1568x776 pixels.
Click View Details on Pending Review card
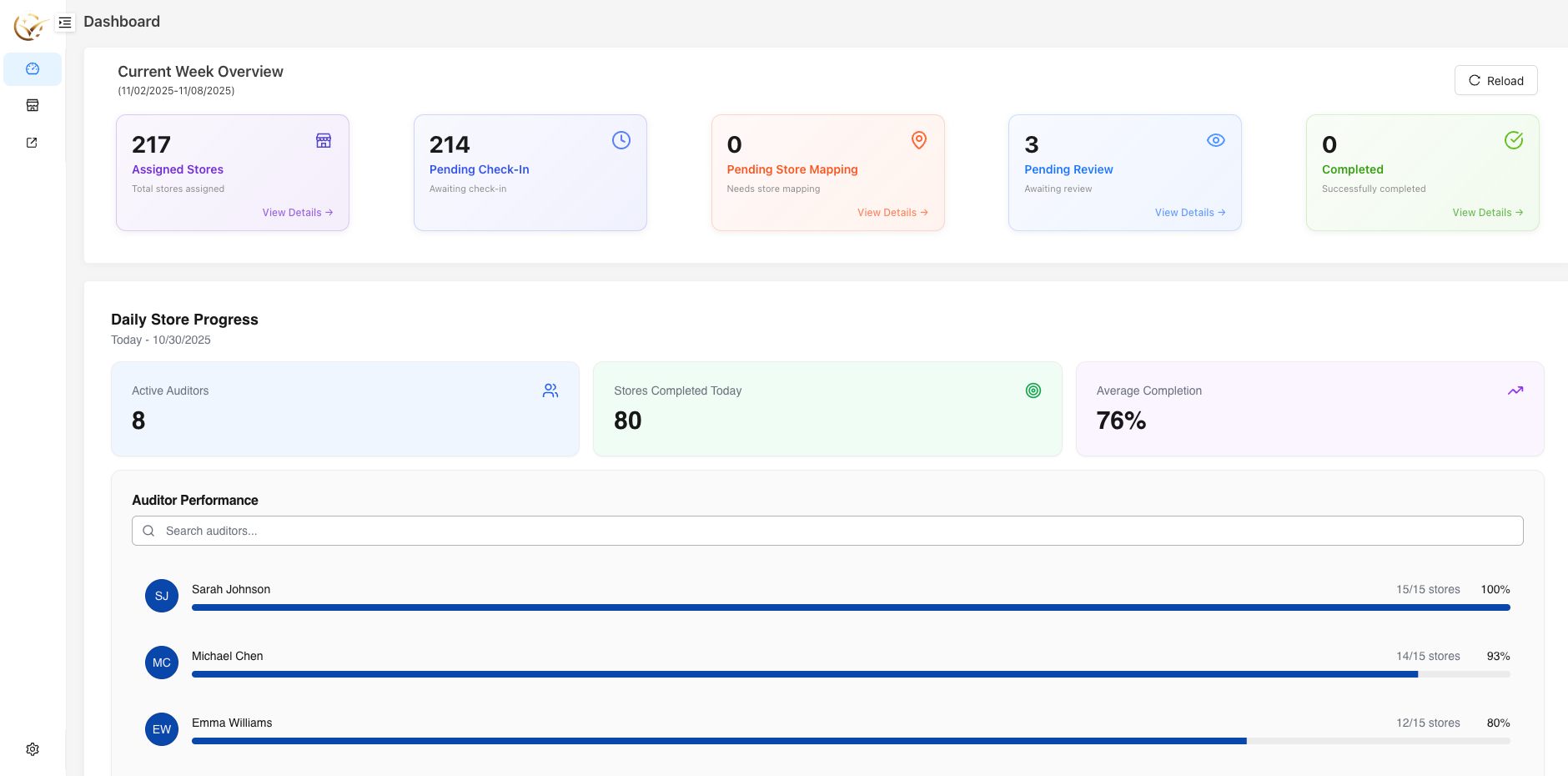[1189, 212]
